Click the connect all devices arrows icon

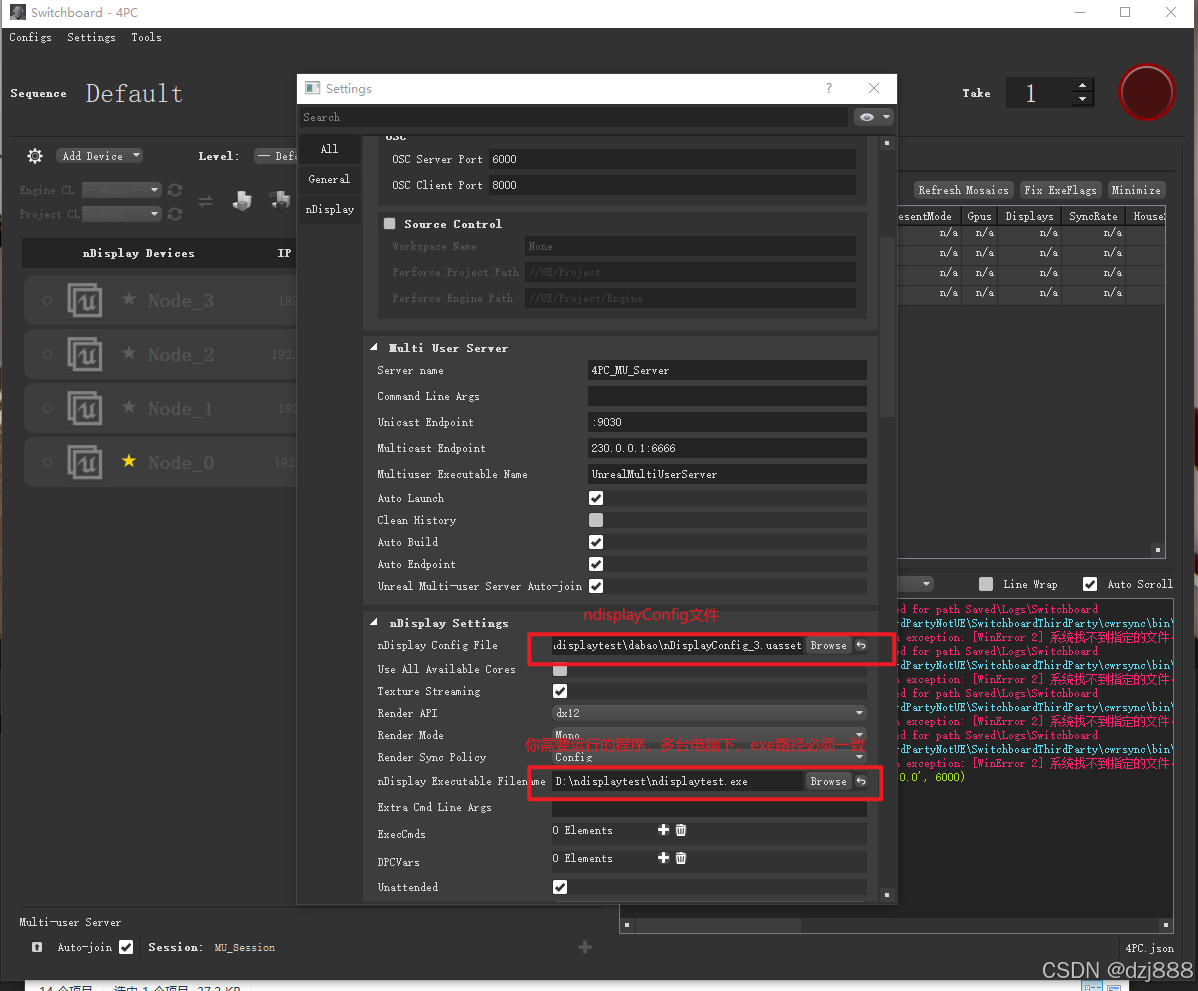[x=206, y=202]
